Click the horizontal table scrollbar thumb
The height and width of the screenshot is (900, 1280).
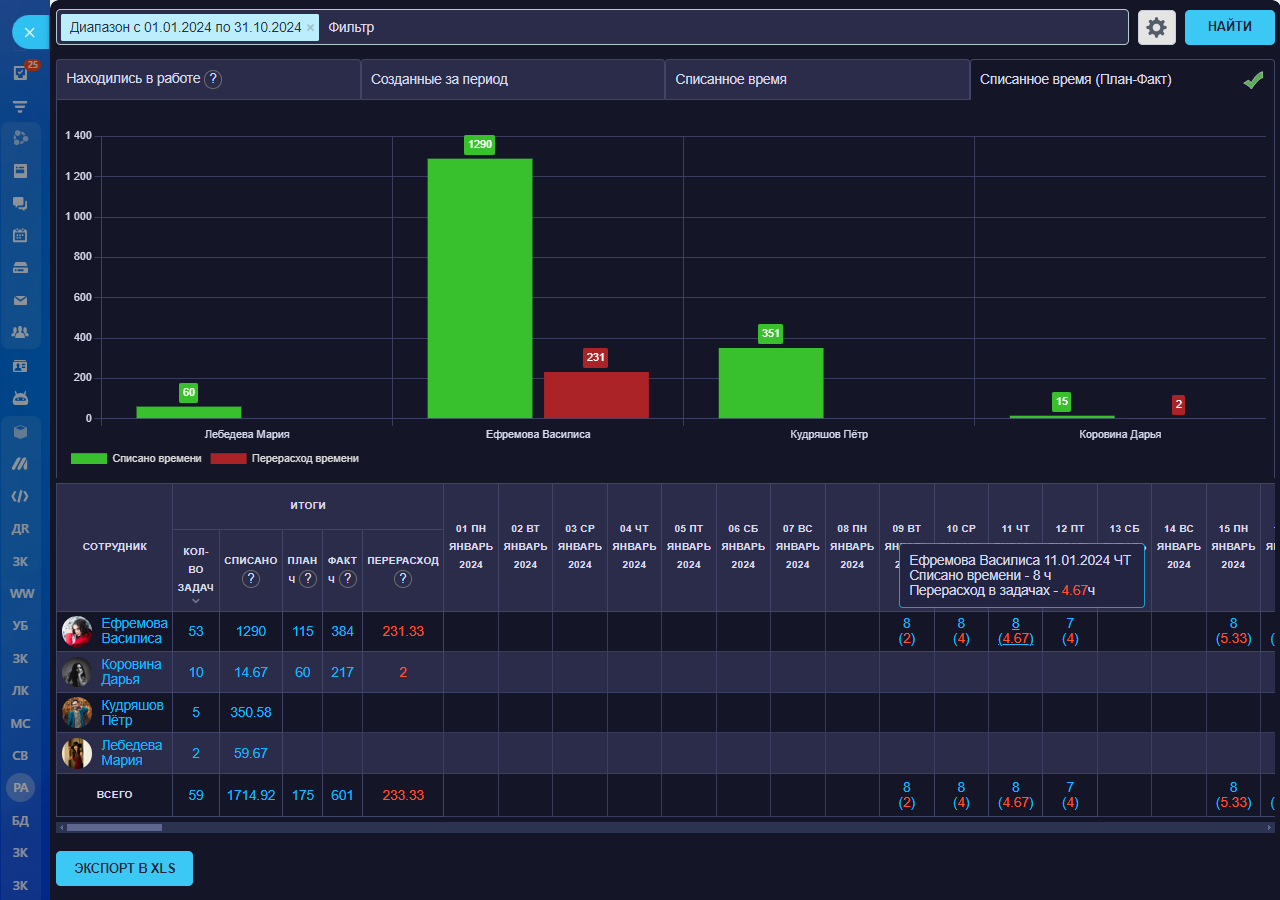coord(114,828)
